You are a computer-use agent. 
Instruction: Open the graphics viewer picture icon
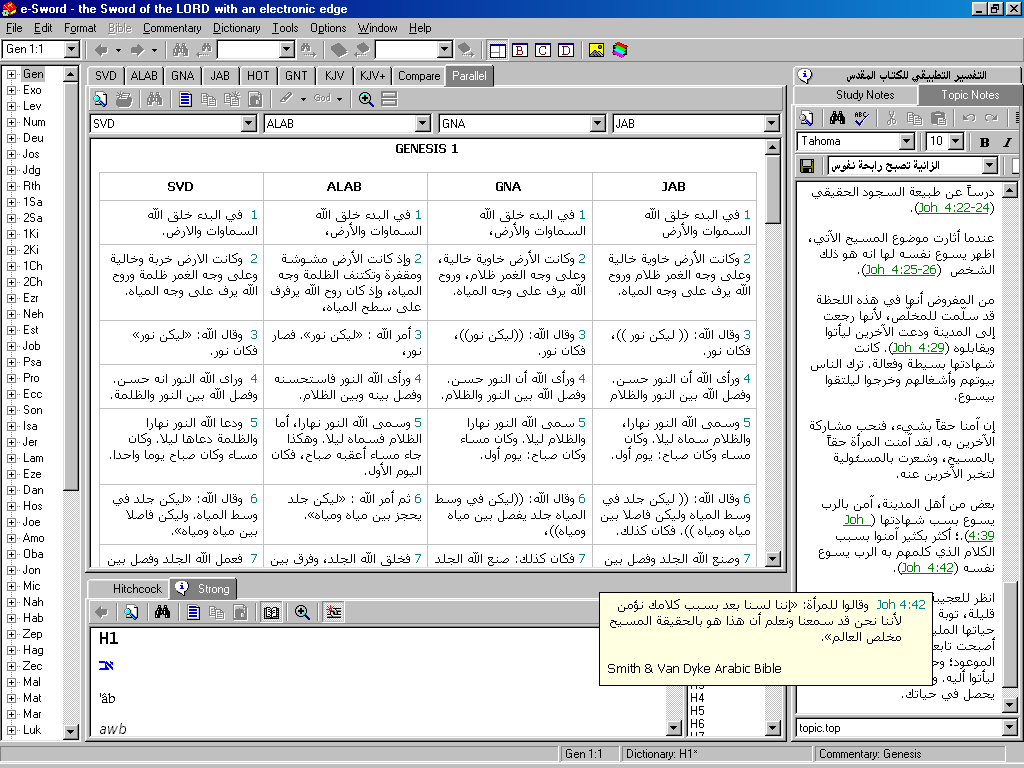point(596,50)
